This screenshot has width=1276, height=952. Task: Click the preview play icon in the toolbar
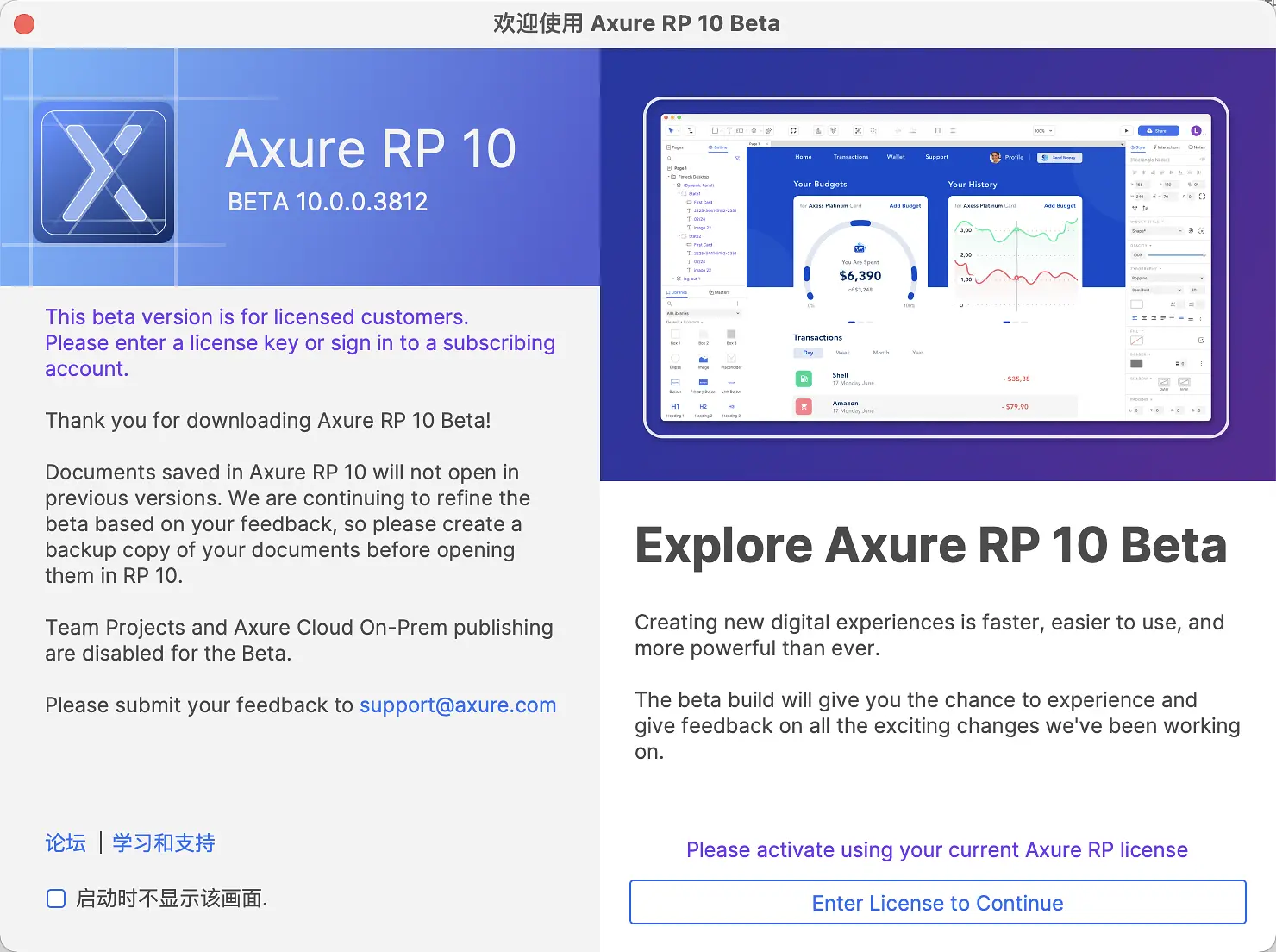1126,130
